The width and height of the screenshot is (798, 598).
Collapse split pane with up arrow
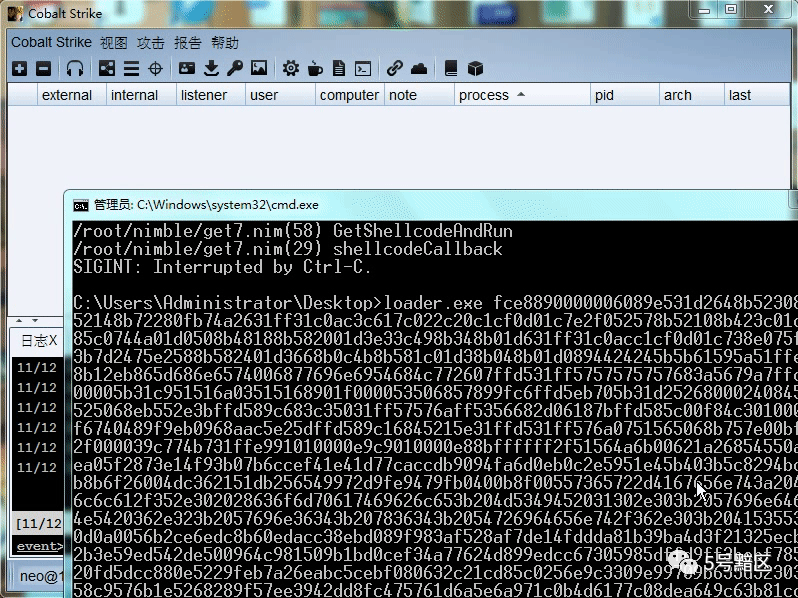tap(19, 321)
